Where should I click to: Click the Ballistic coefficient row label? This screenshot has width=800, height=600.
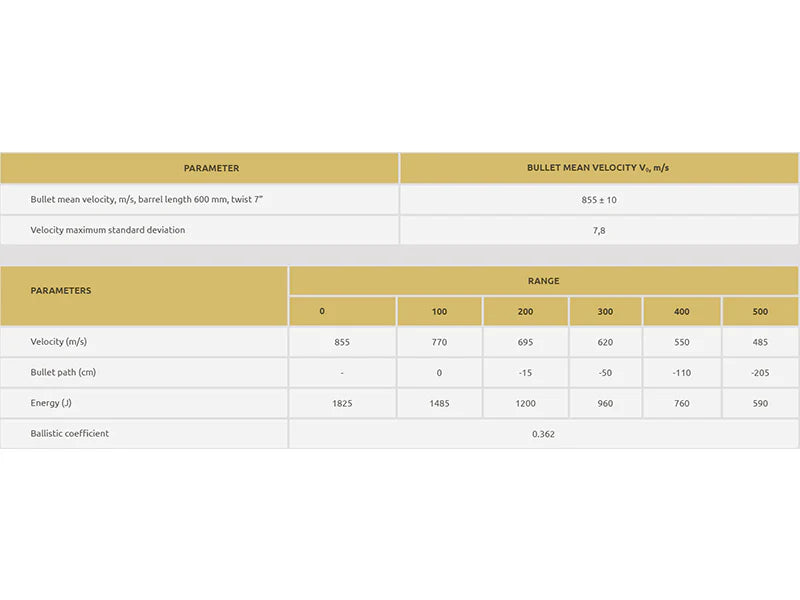coord(69,434)
